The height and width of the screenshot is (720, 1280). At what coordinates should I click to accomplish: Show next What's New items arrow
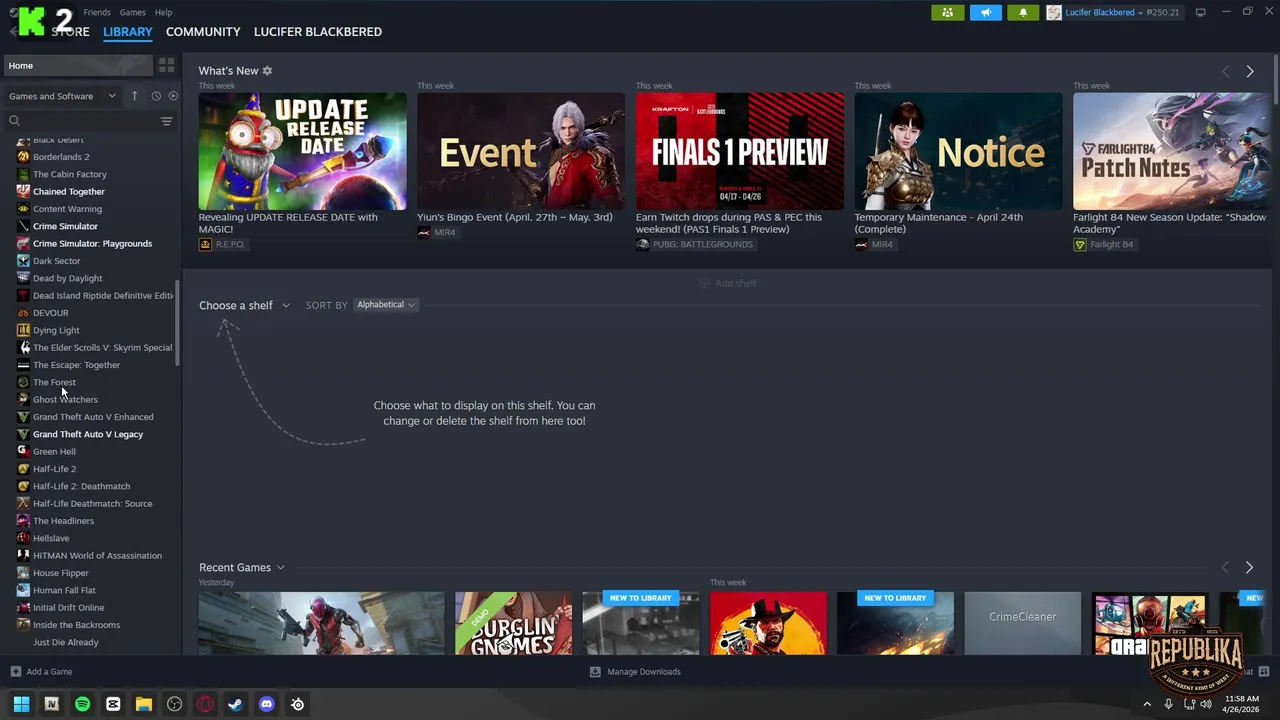click(1249, 71)
